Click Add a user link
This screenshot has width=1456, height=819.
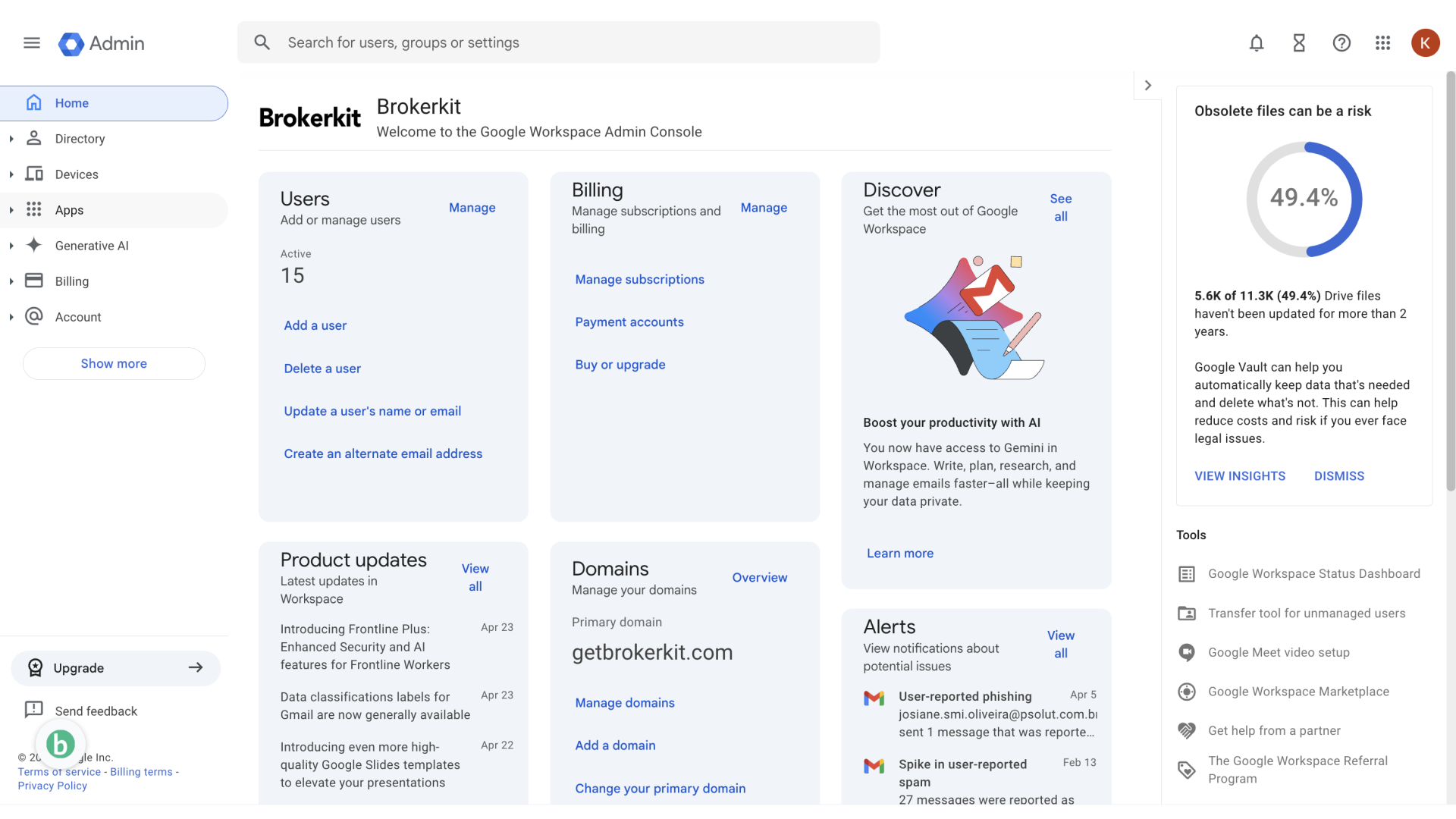click(x=315, y=325)
